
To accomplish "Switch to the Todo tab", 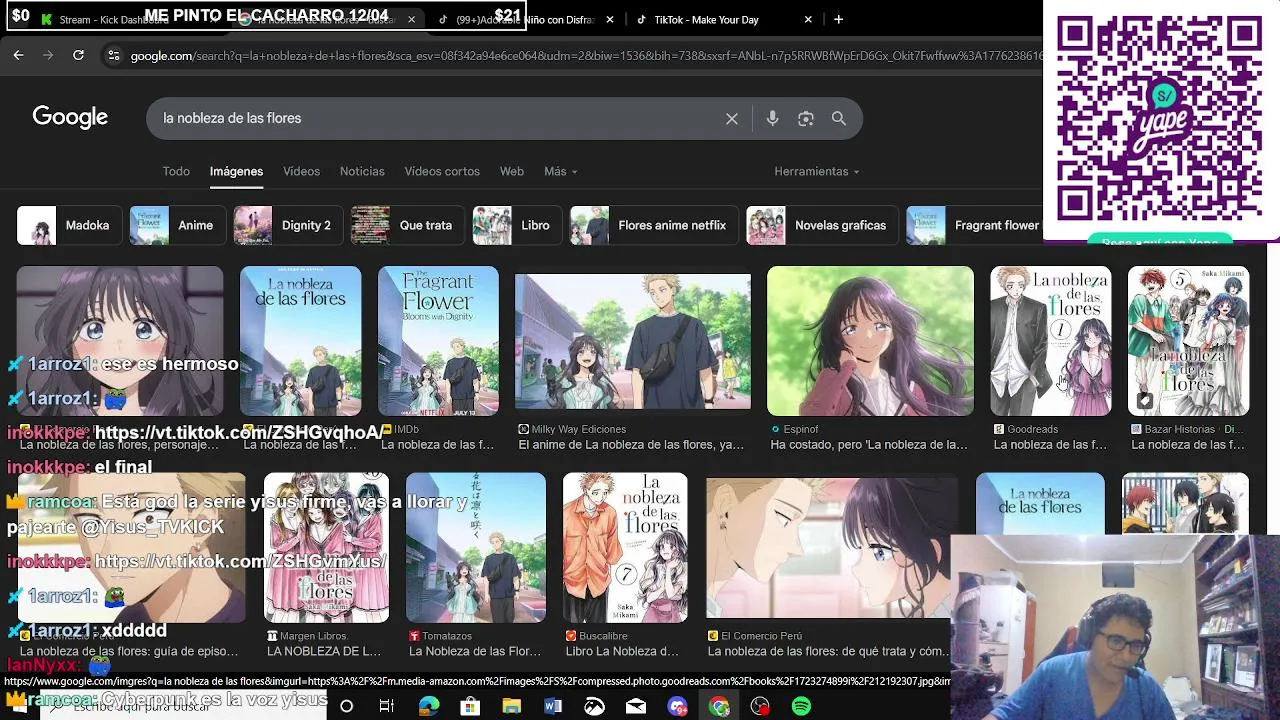I will tap(176, 171).
